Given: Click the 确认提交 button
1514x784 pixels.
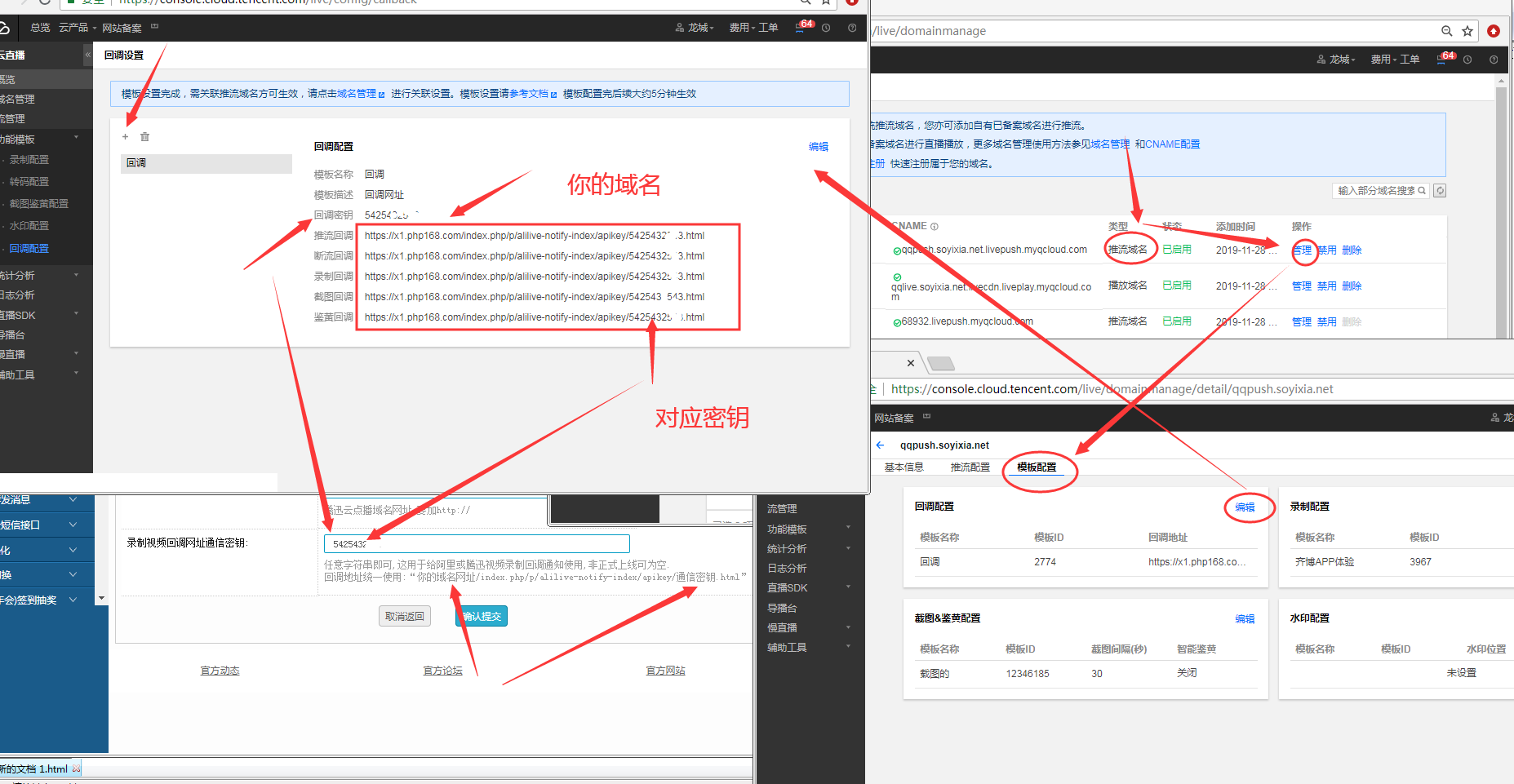Looking at the screenshot, I should (482, 617).
